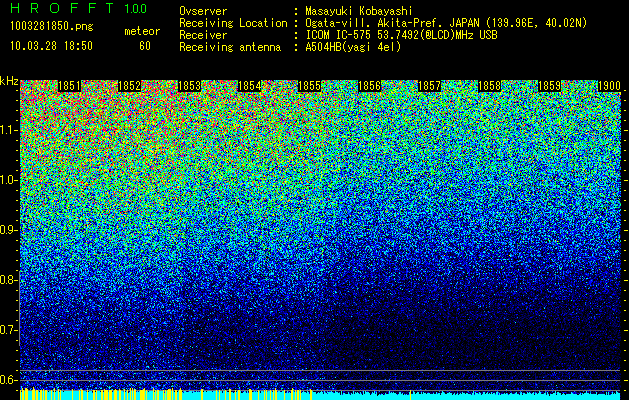Click observer name Masayuki Kobayashi
This screenshot has height=400, width=629.
[359, 11]
